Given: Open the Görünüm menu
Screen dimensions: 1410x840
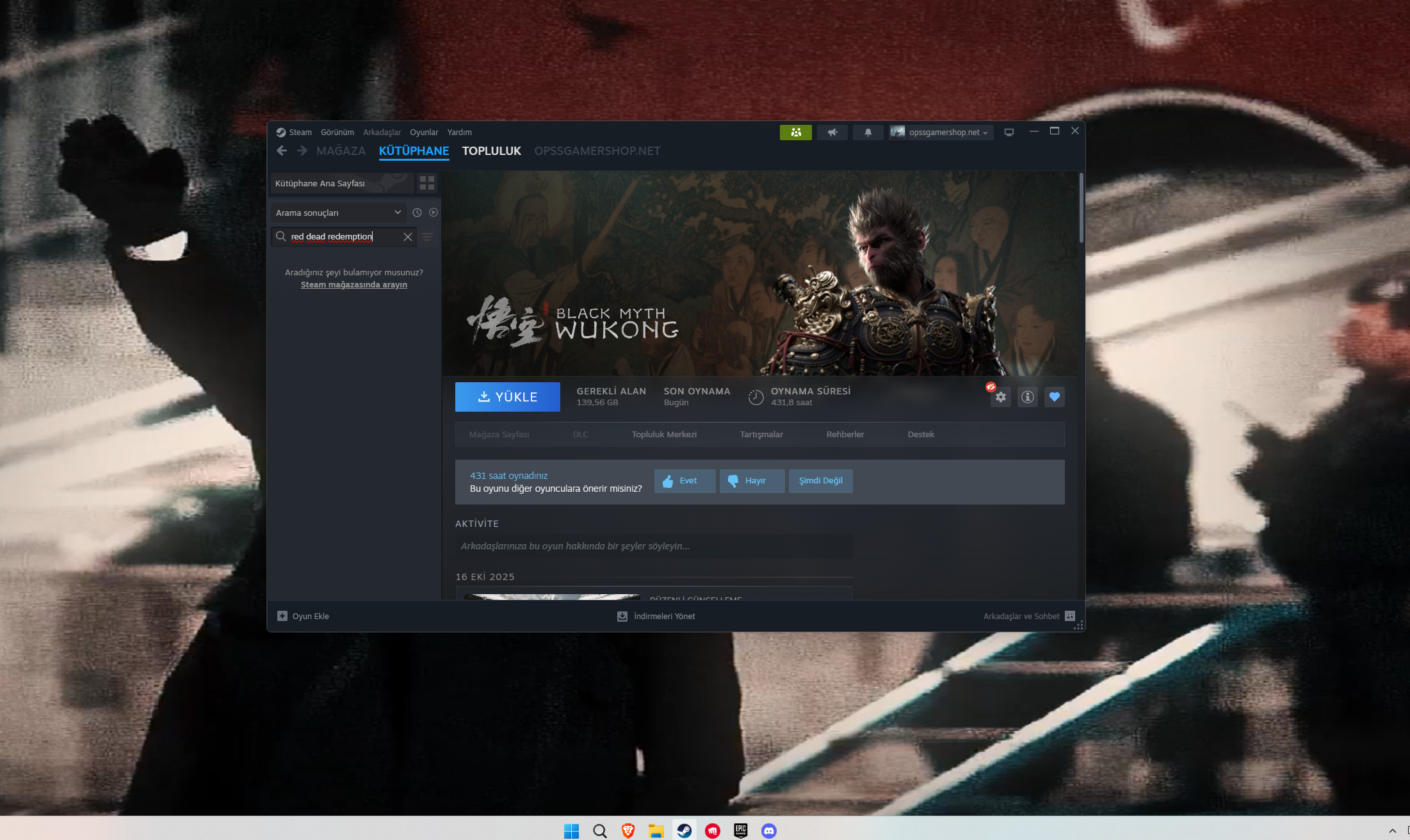Looking at the screenshot, I should (337, 133).
